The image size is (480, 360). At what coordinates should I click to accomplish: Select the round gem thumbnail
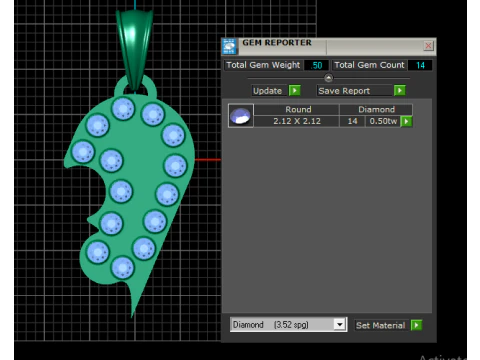click(x=241, y=116)
